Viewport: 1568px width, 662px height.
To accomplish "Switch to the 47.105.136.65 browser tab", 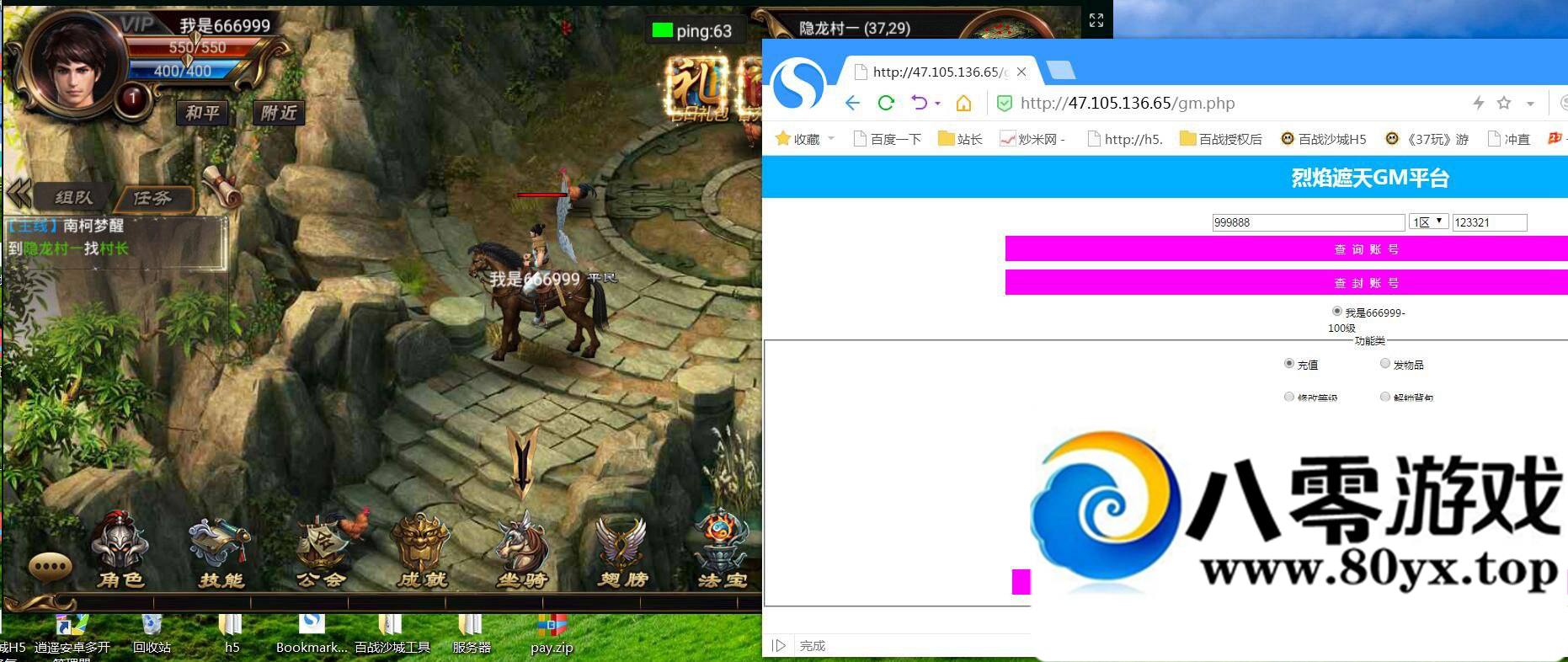I will coord(939,72).
